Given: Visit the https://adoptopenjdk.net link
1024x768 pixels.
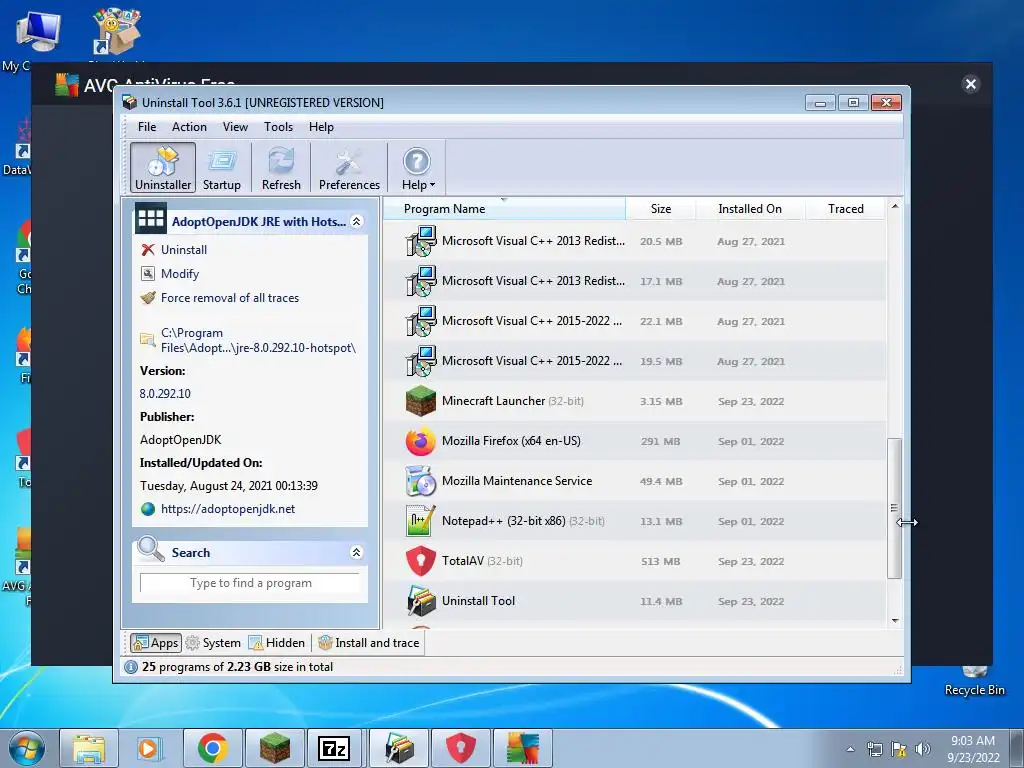Looking at the screenshot, I should (227, 509).
